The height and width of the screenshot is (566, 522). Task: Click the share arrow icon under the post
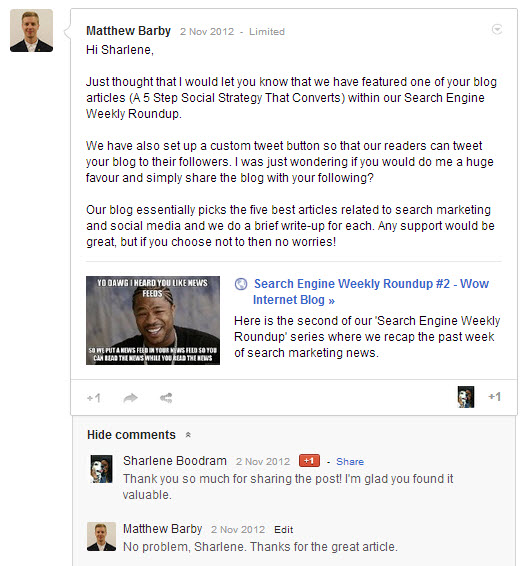click(x=130, y=398)
